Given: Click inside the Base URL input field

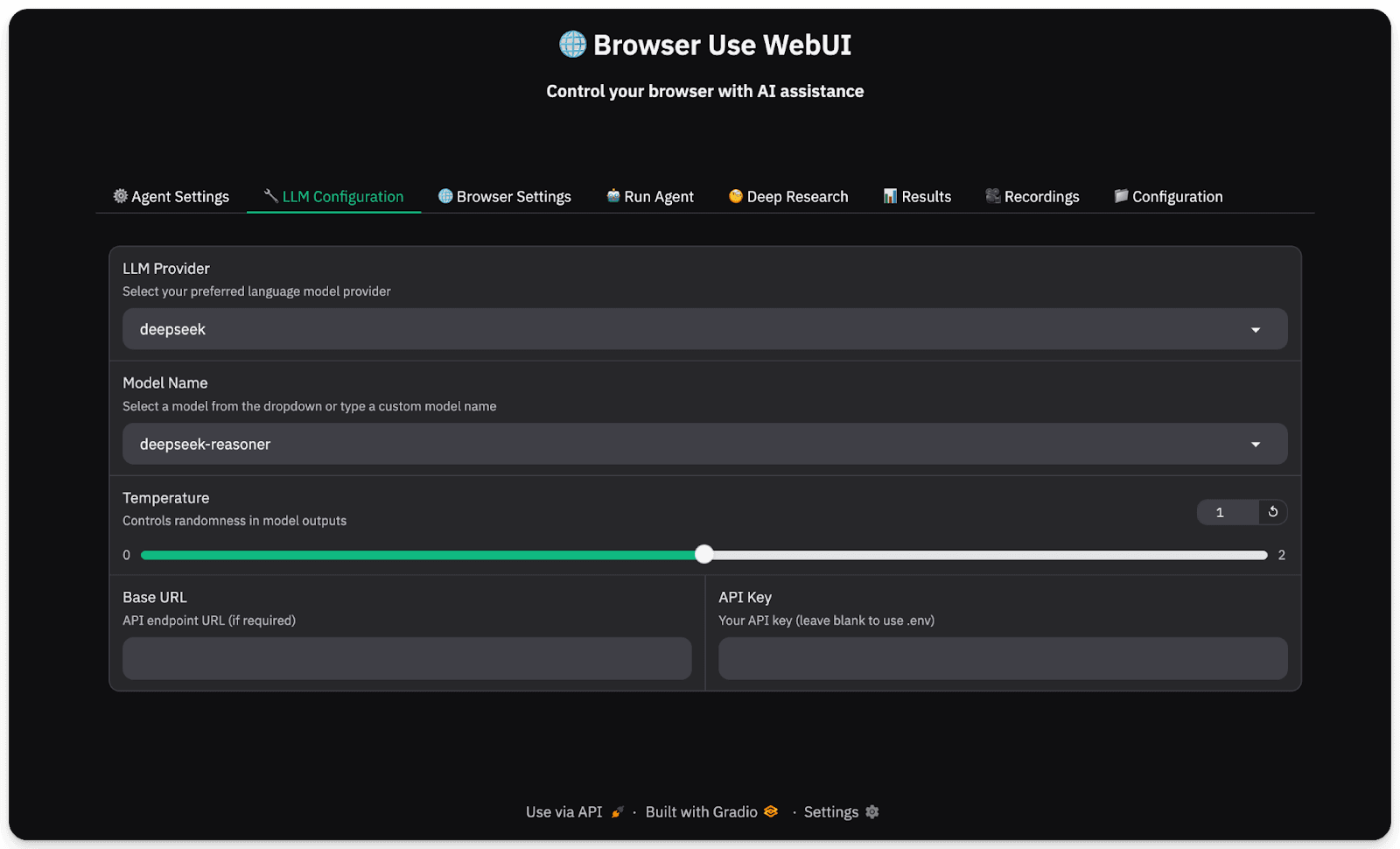Looking at the screenshot, I should coord(406,658).
